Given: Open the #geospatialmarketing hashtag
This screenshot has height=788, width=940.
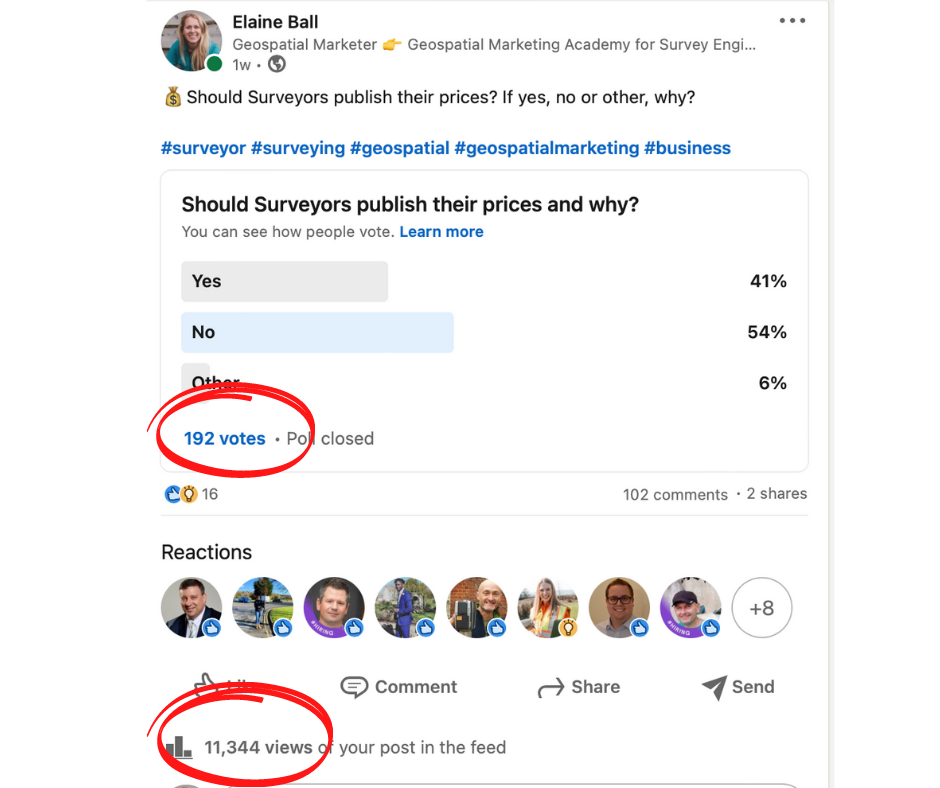Looking at the screenshot, I should [x=547, y=148].
